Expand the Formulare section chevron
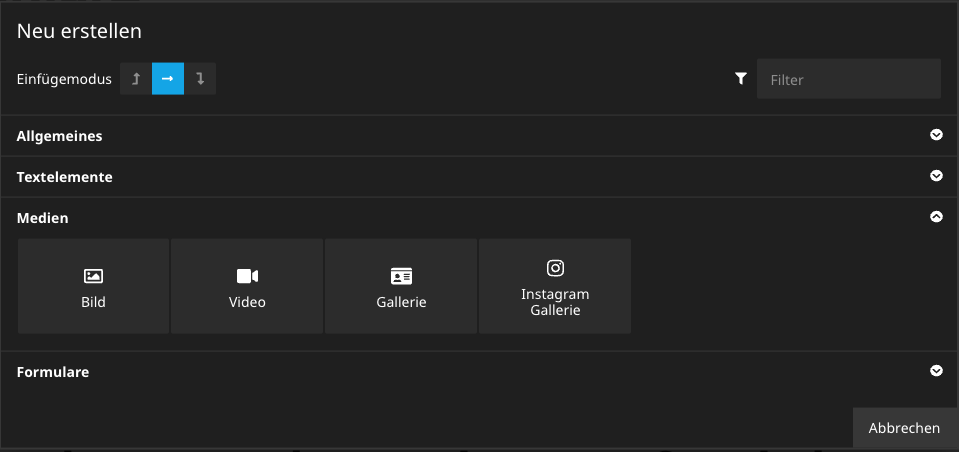The image size is (959, 452). (936, 371)
